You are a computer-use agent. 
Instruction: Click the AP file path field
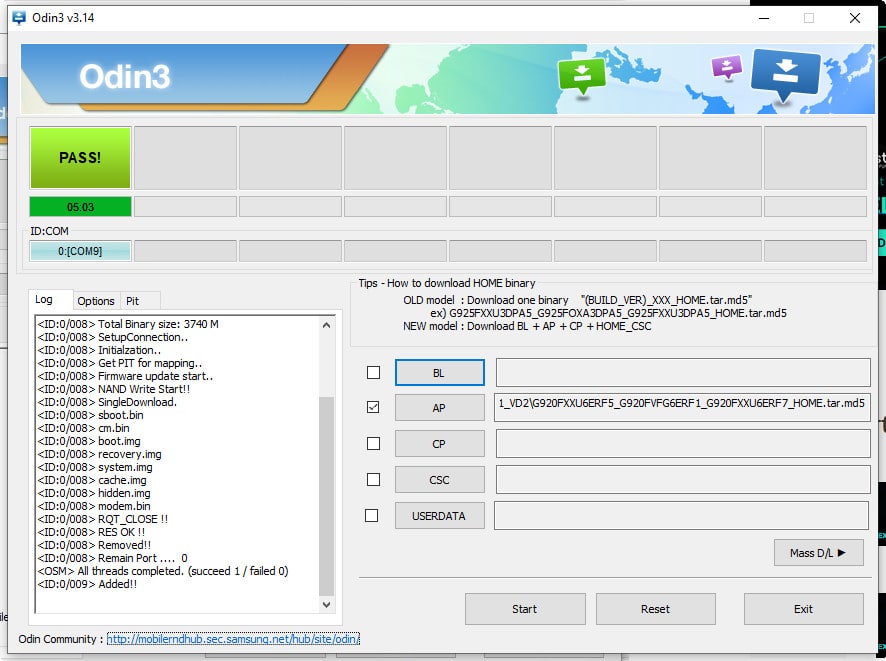pyautogui.click(x=682, y=407)
